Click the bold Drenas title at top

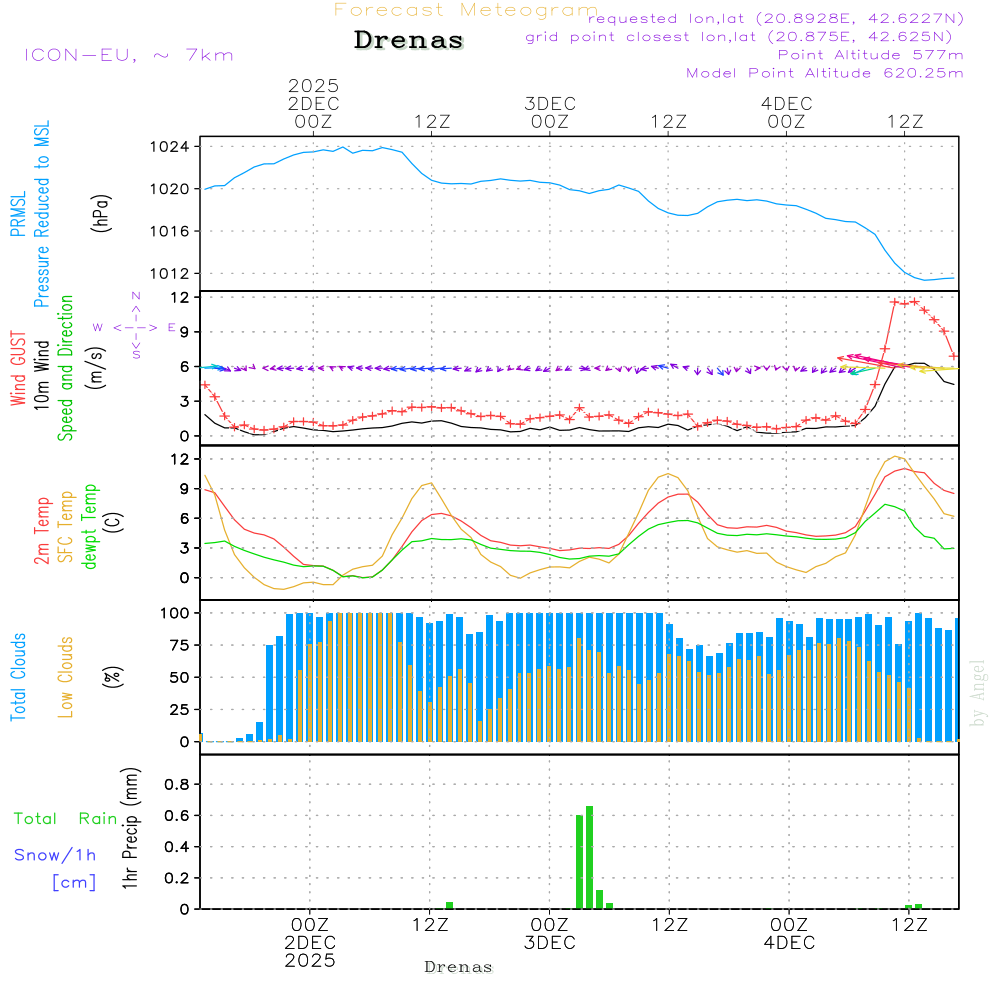coord(409,41)
